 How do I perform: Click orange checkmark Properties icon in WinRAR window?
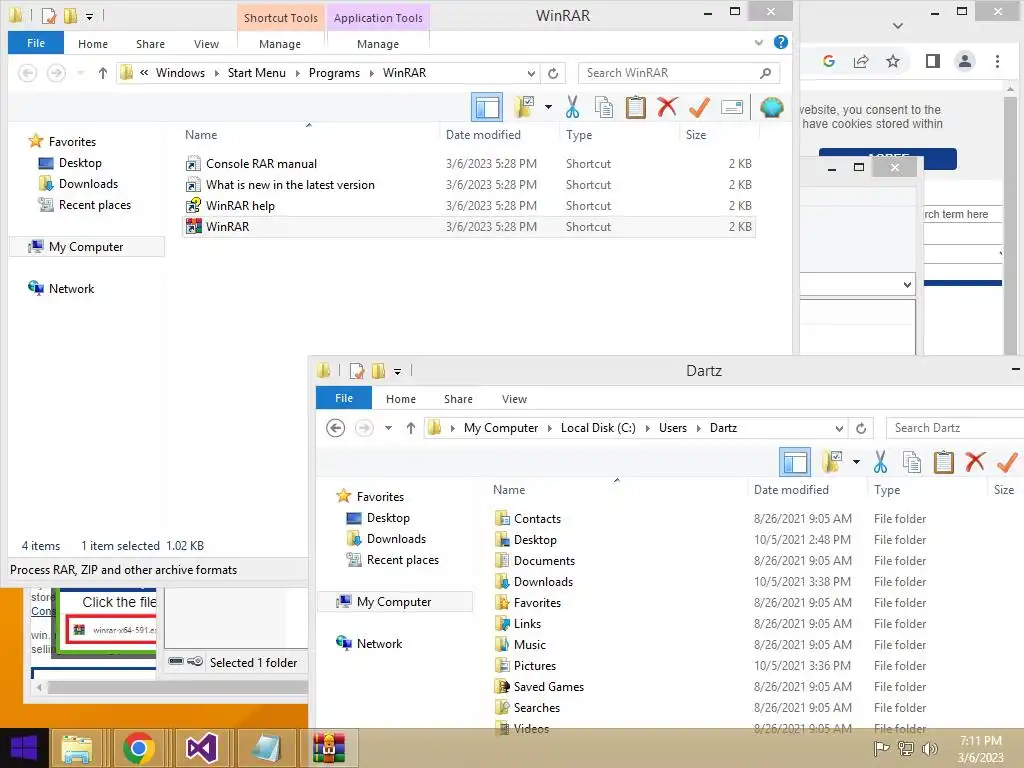tap(699, 107)
